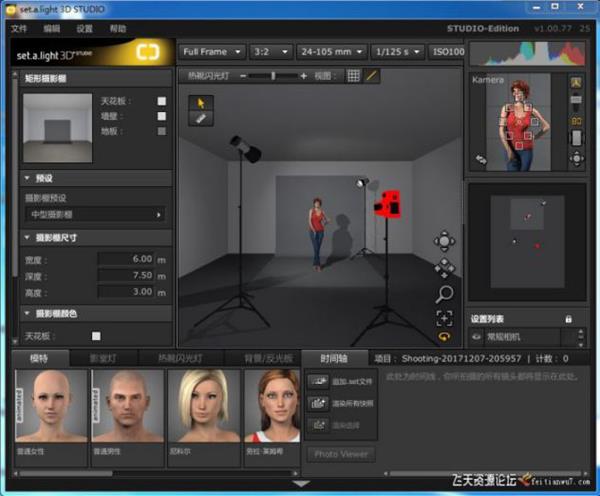
Task: Click the orange reset view arrow
Action: pyautogui.click(x=444, y=337)
